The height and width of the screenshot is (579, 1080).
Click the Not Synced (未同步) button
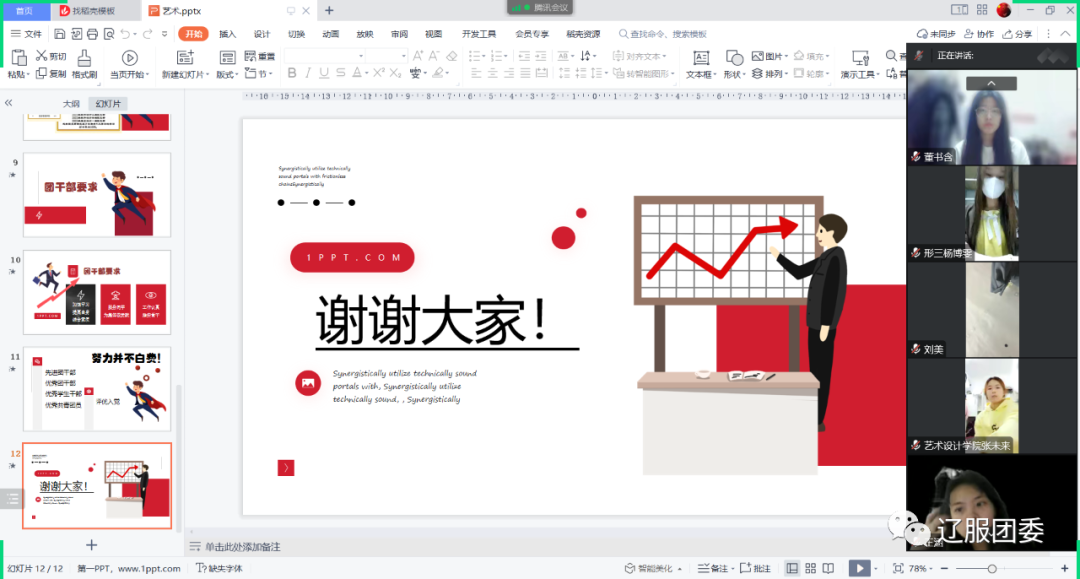tap(936, 34)
